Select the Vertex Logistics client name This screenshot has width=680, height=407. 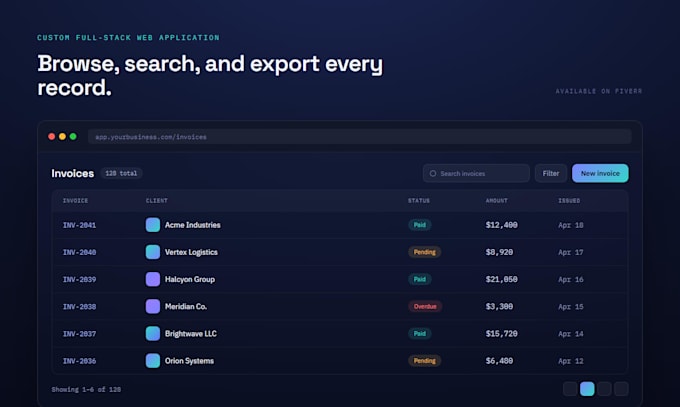[x=191, y=252]
